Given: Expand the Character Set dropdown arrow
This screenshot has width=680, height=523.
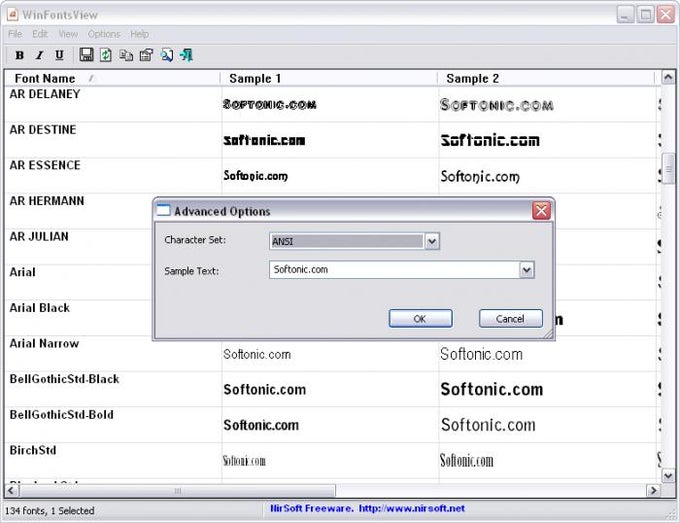Looking at the screenshot, I should [432, 241].
